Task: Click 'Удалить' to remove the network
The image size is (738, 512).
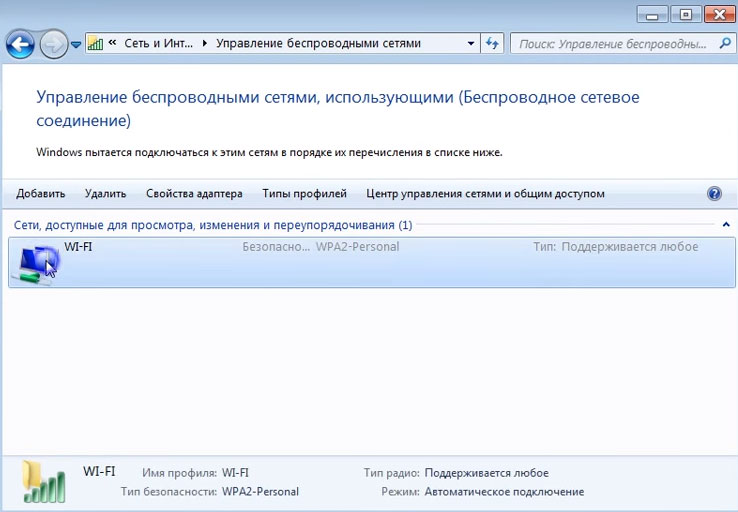Action: coord(105,193)
